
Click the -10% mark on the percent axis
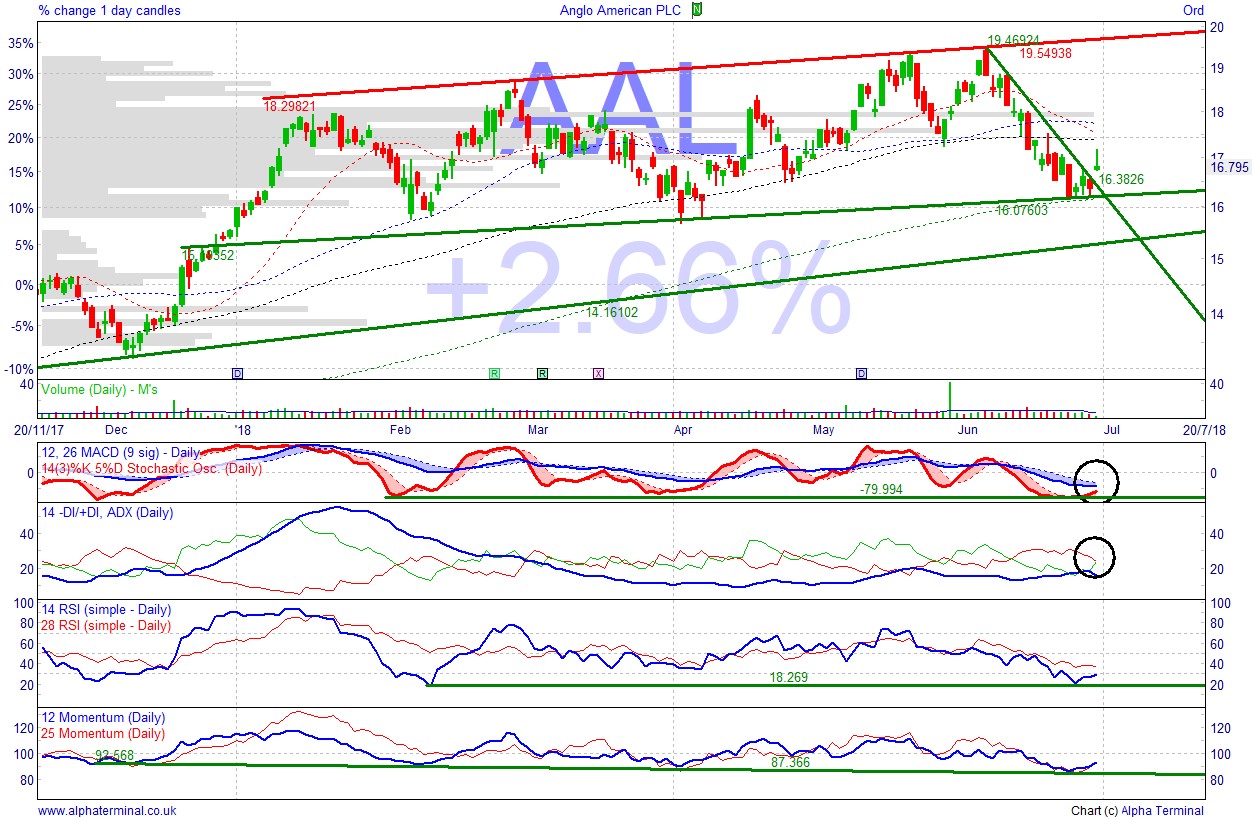pos(20,369)
